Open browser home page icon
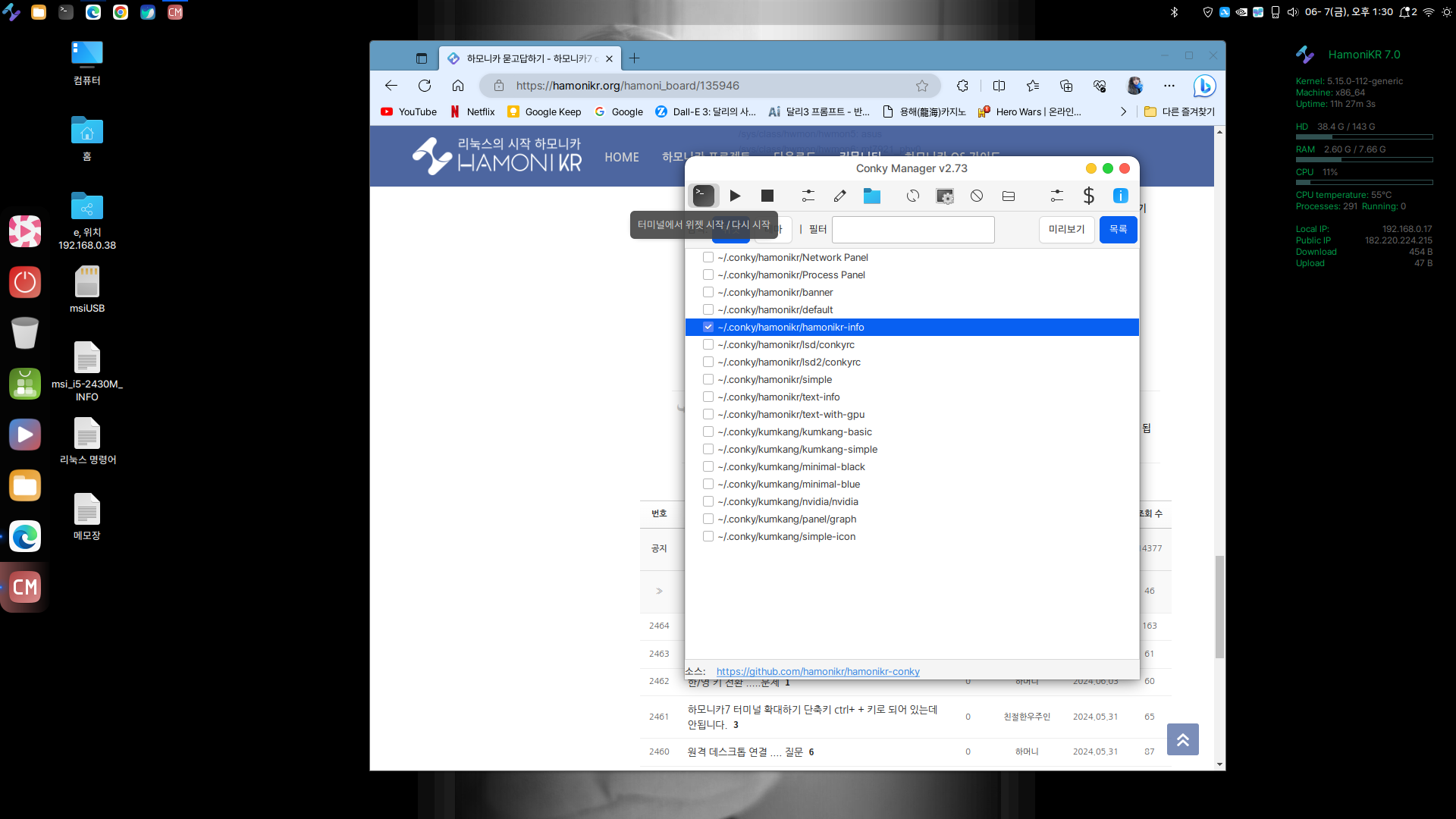This screenshot has width=1456, height=819. click(x=458, y=86)
